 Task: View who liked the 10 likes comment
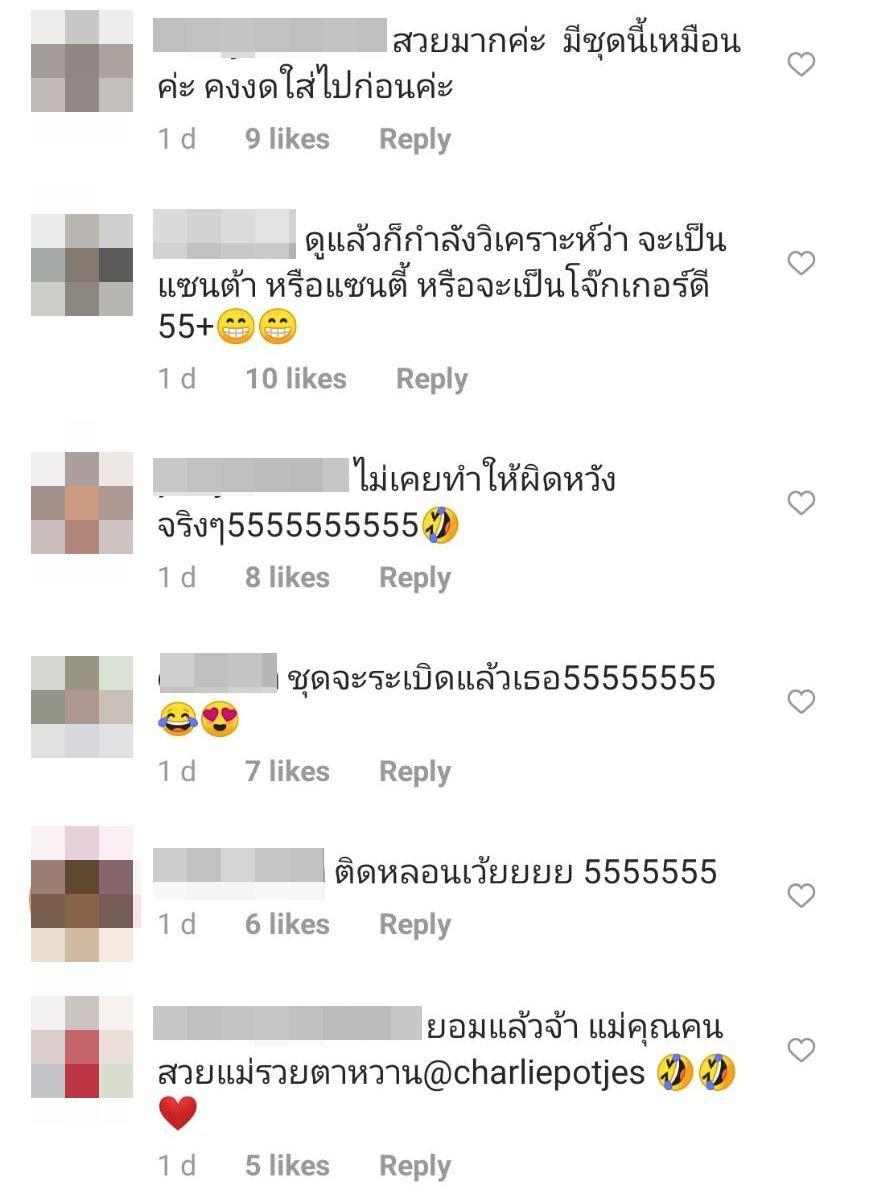(x=296, y=379)
